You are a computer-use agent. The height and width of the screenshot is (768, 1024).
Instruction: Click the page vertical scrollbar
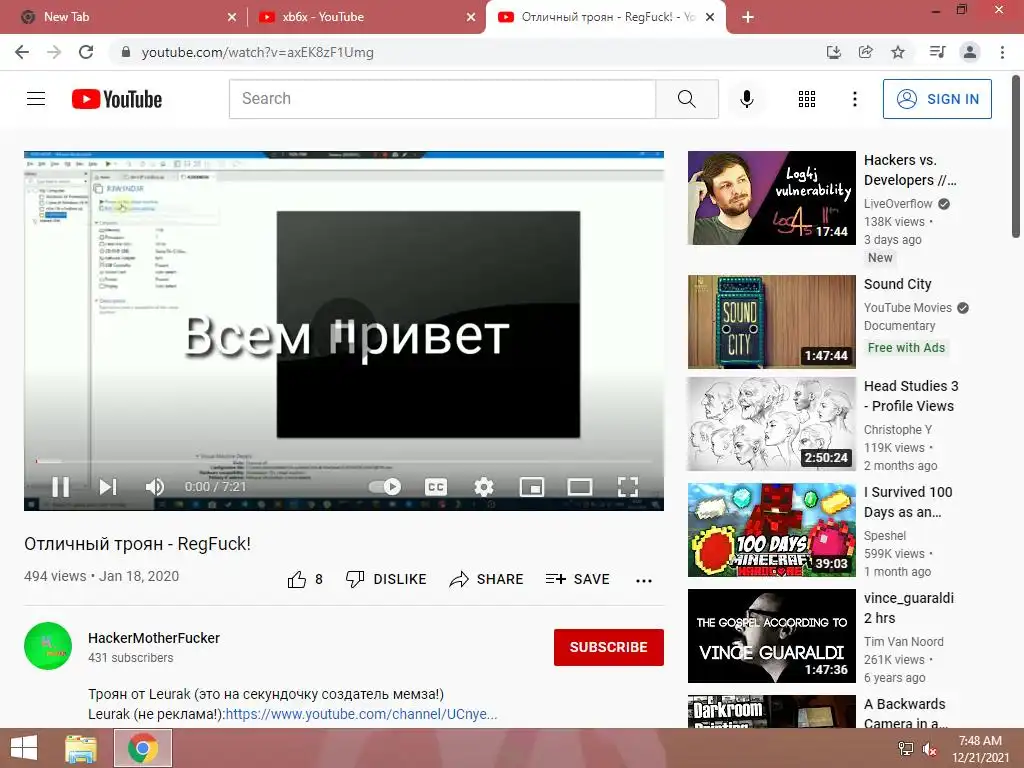[1016, 157]
